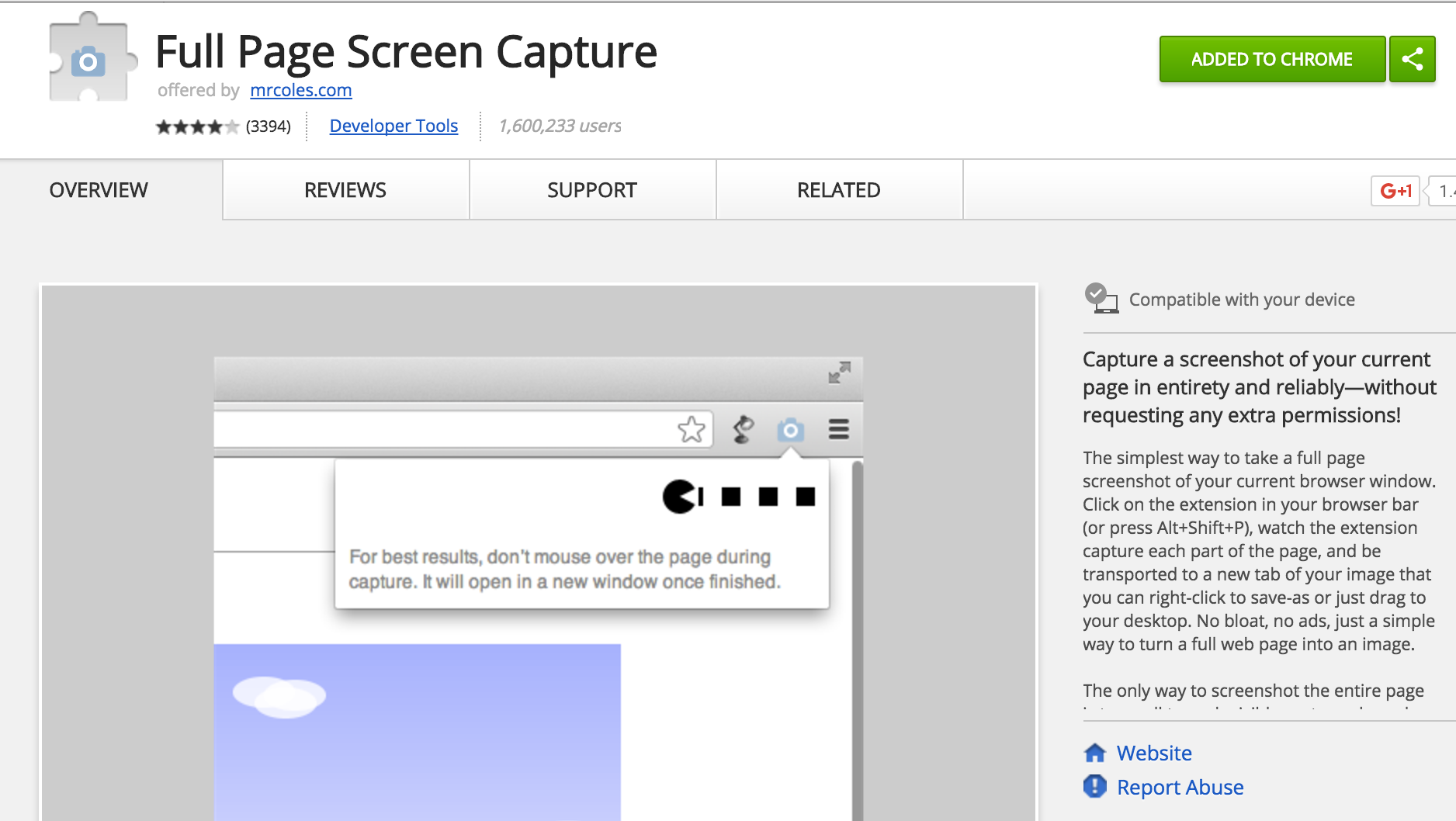The image size is (1456, 821).
Task: Click the house icon beside Website
Action: (1095, 753)
